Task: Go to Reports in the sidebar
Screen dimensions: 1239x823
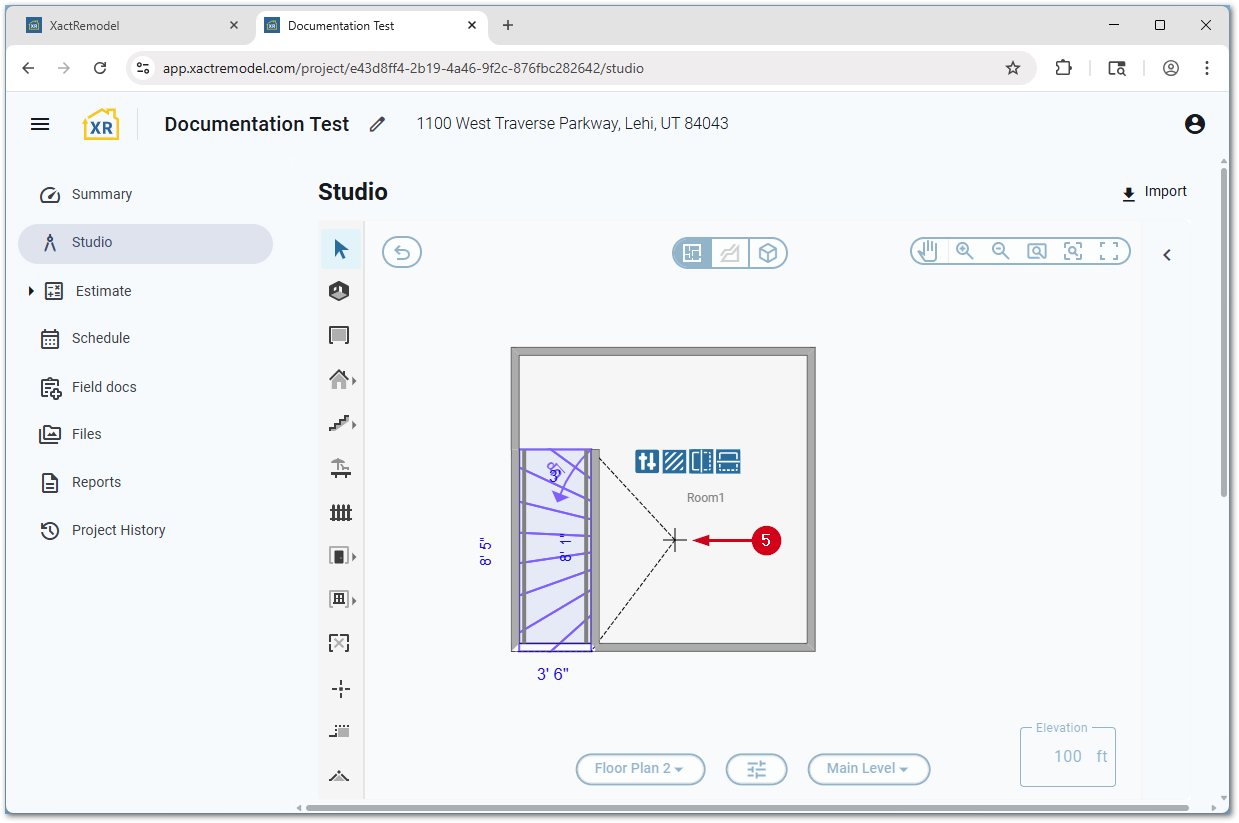Action: pyautogui.click(x=96, y=482)
